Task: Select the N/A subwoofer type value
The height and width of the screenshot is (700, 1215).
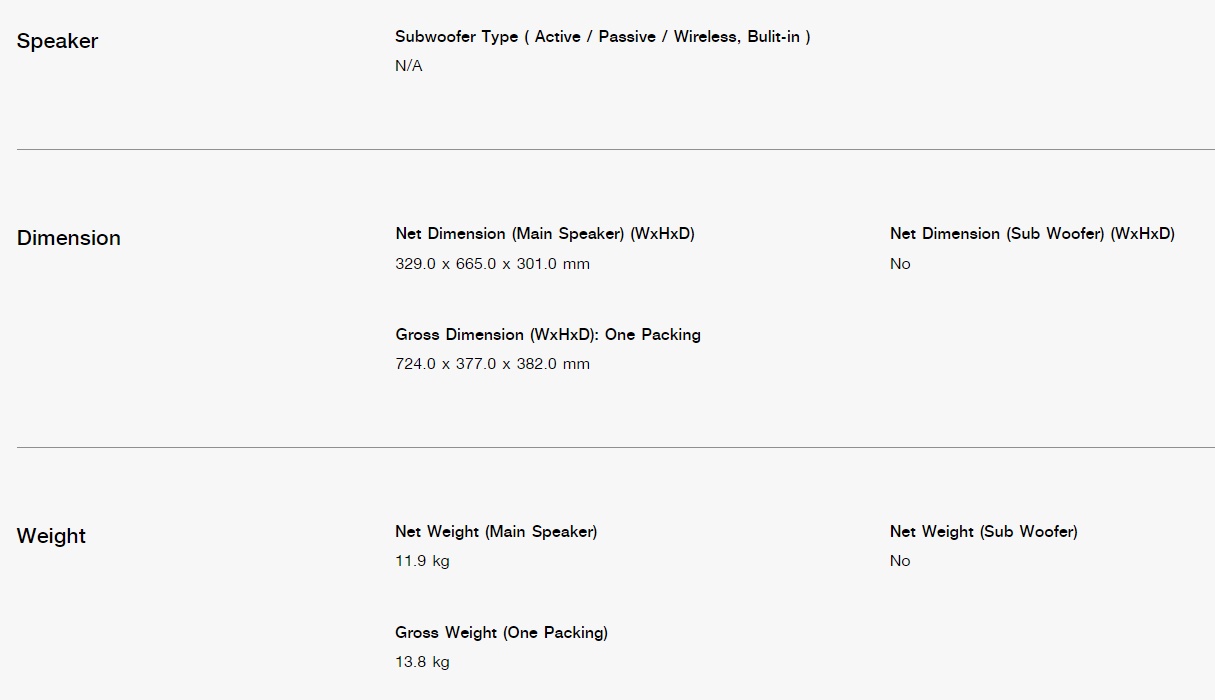Action: (409, 66)
